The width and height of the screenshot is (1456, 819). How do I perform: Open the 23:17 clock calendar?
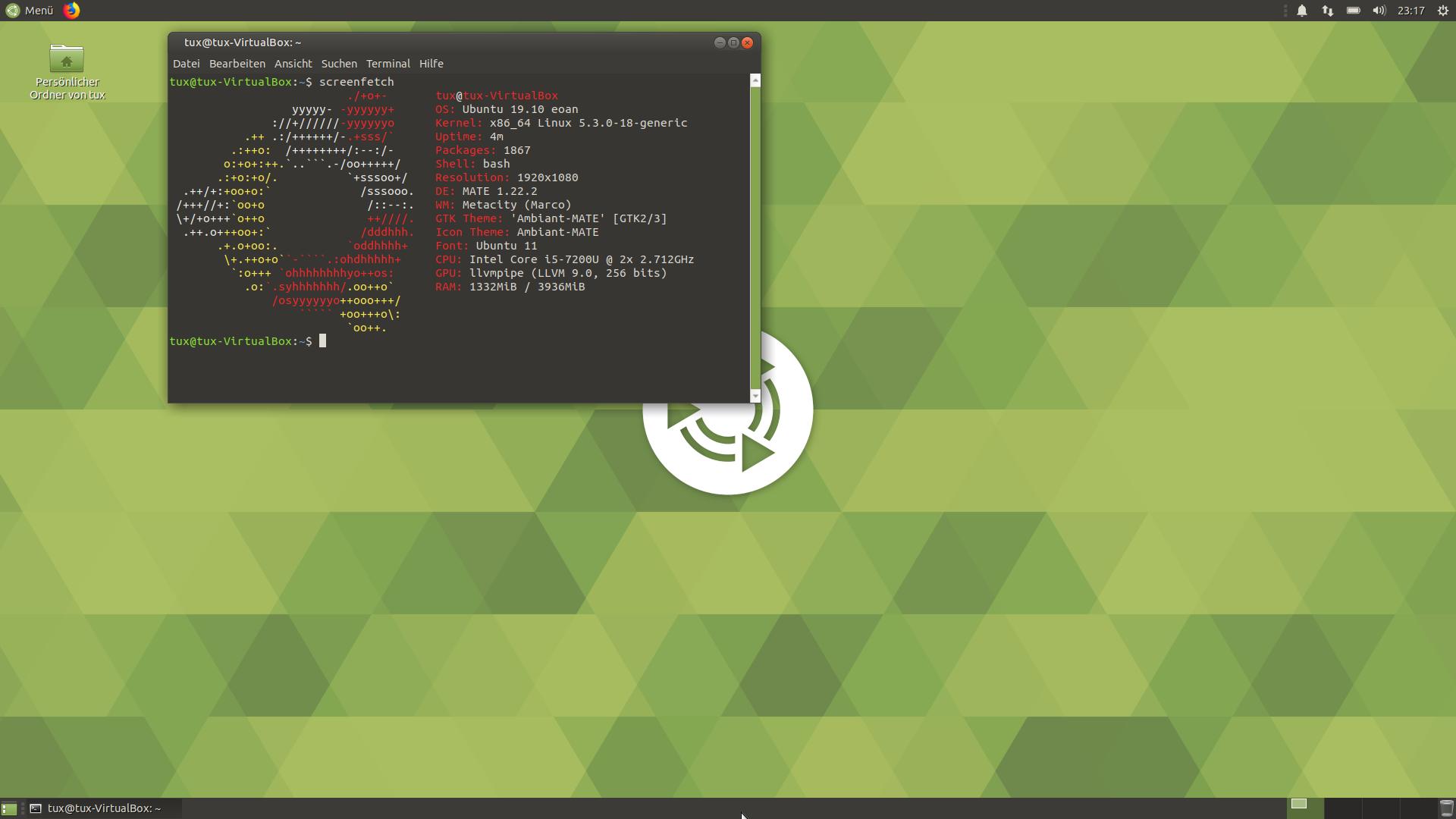1410,11
